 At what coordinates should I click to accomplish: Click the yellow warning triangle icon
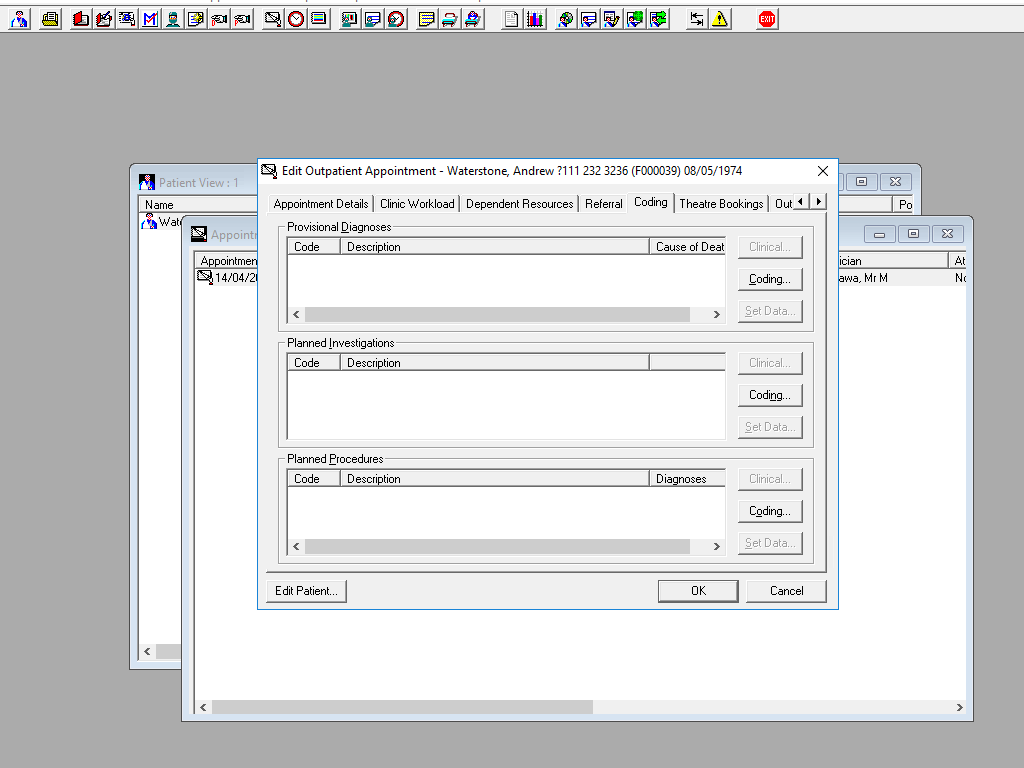pos(720,19)
